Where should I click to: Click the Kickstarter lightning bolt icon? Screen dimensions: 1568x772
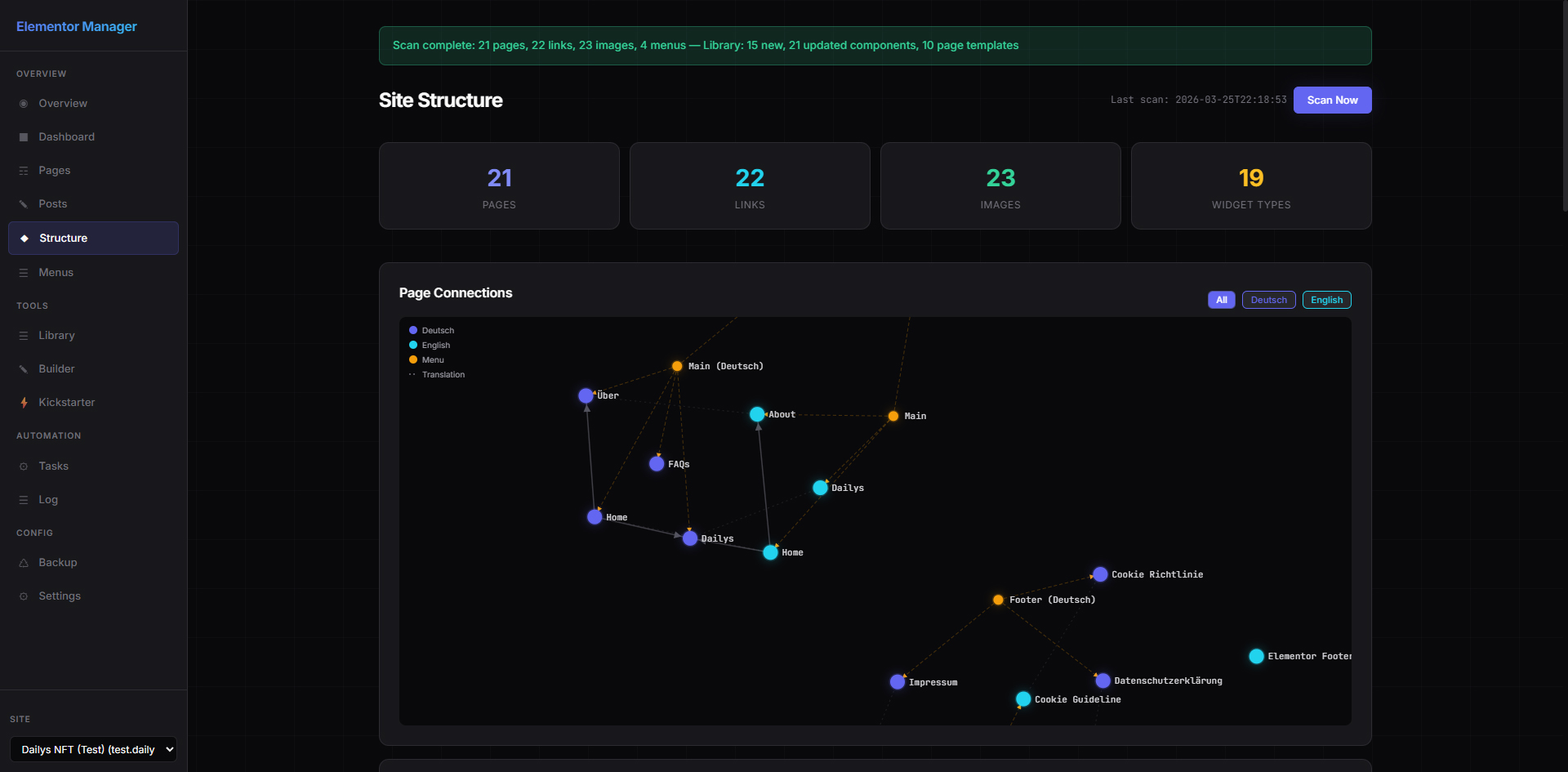point(24,403)
